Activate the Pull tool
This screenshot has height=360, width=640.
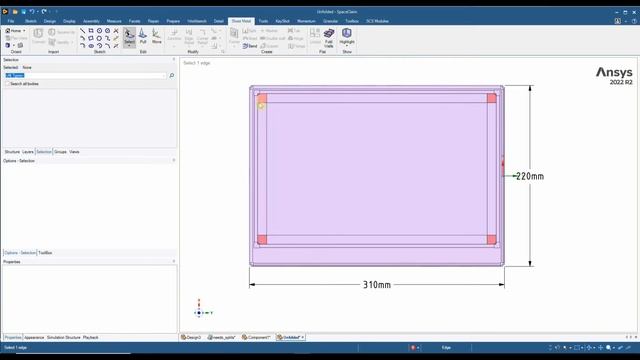tap(143, 36)
